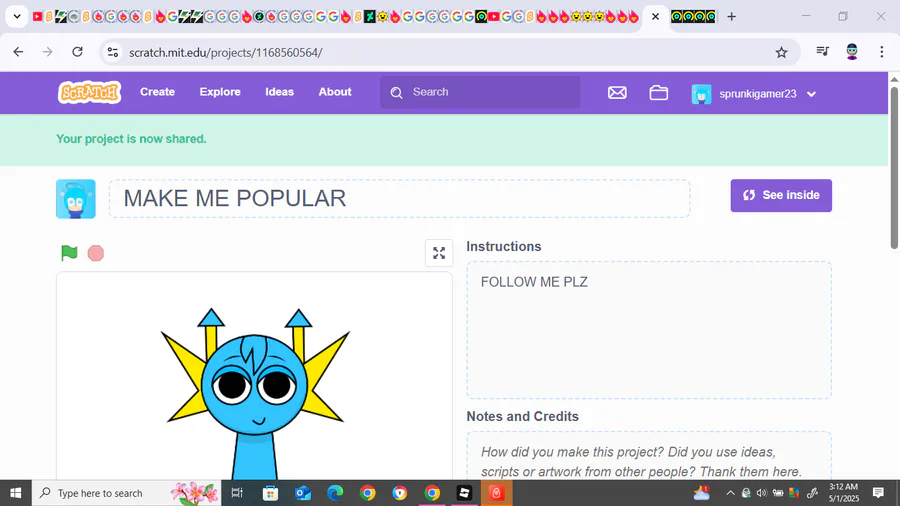Open the taskbar clock and date
Image resolution: width=900 pixels, height=506 pixels.
click(843, 493)
